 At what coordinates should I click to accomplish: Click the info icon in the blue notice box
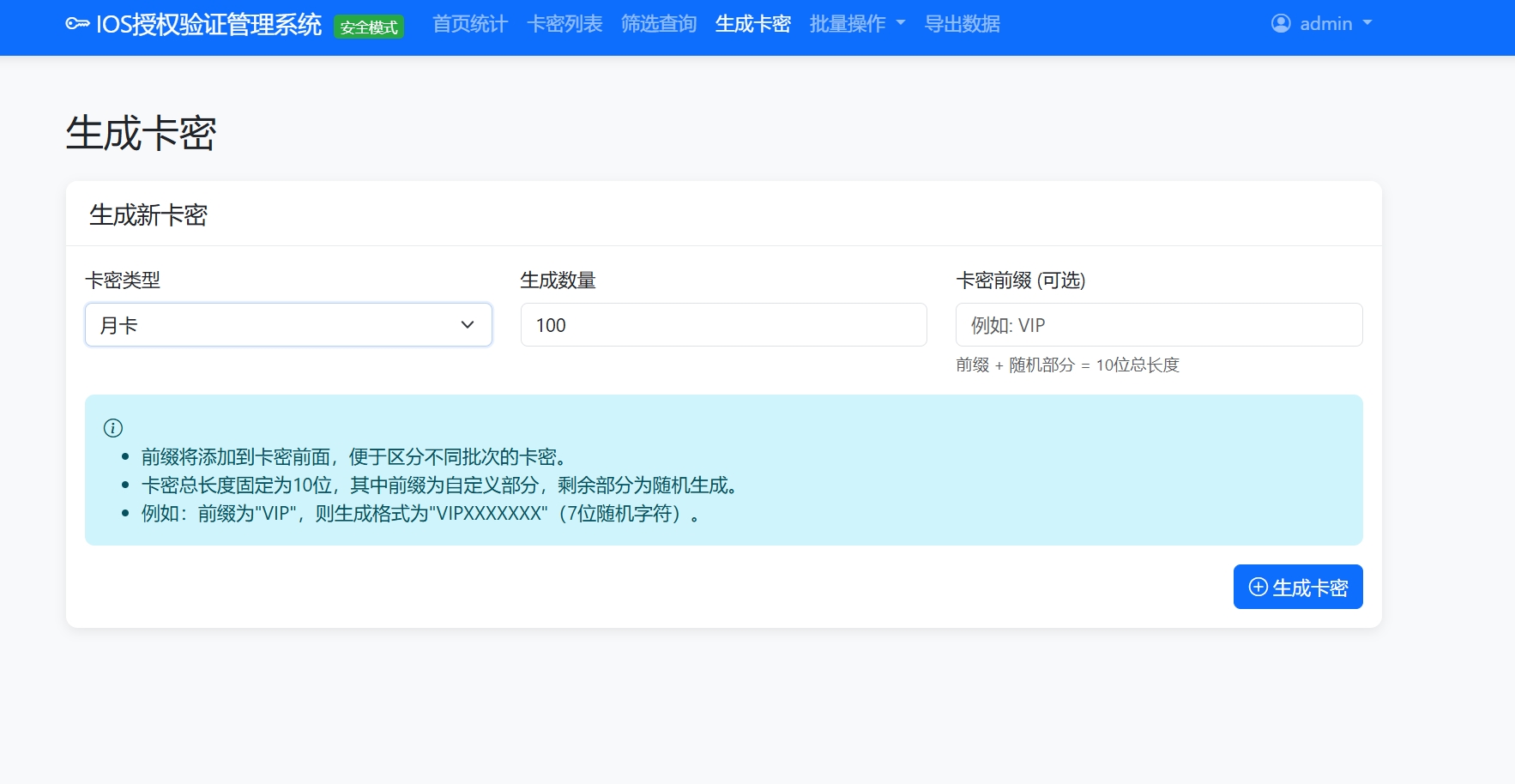[x=112, y=427]
